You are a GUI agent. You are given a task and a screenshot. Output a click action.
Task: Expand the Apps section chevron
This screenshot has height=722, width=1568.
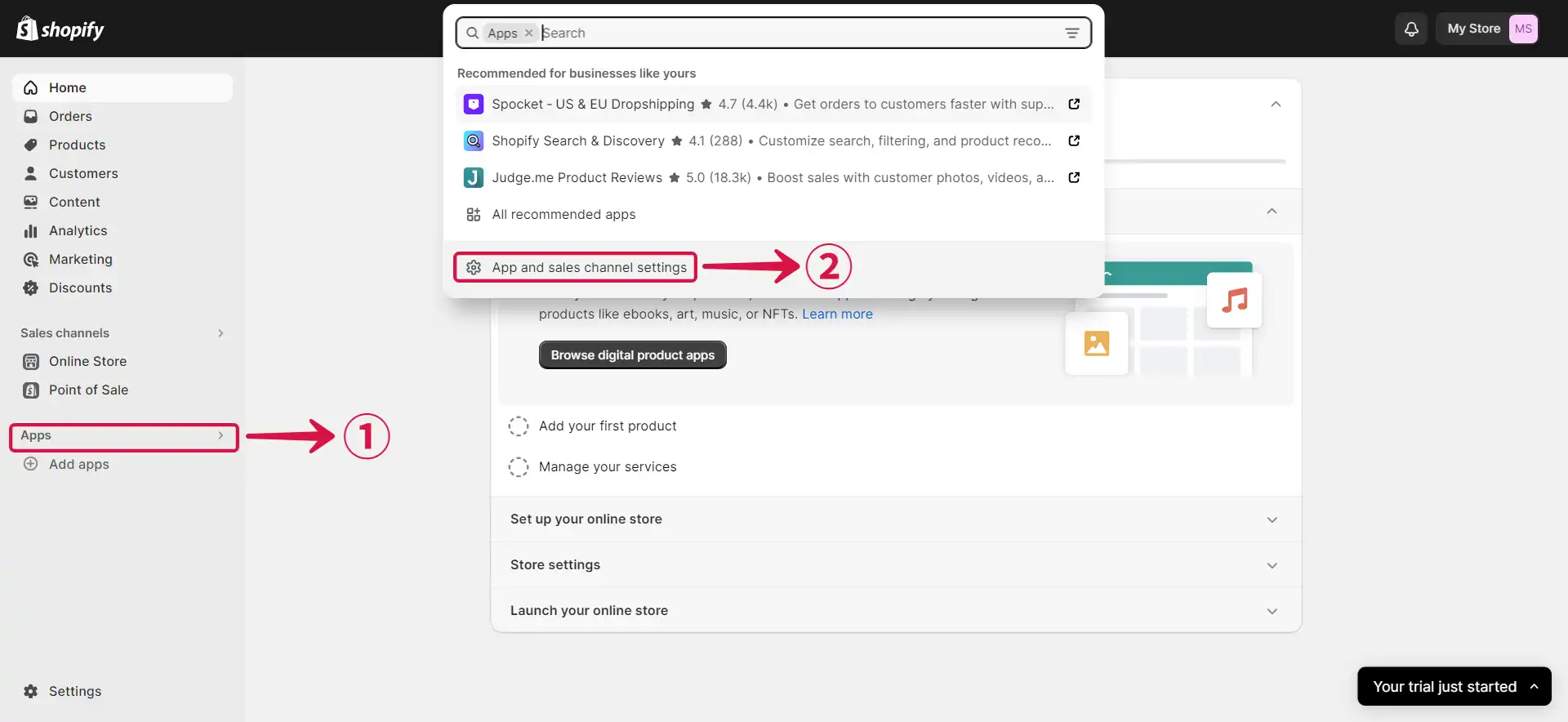[220, 436]
